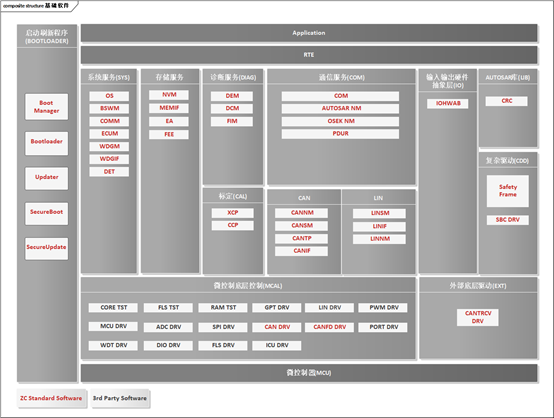Image resolution: width=554 pixels, height=418 pixels.
Task: Select the SPI DRV box
Action: pos(223,327)
